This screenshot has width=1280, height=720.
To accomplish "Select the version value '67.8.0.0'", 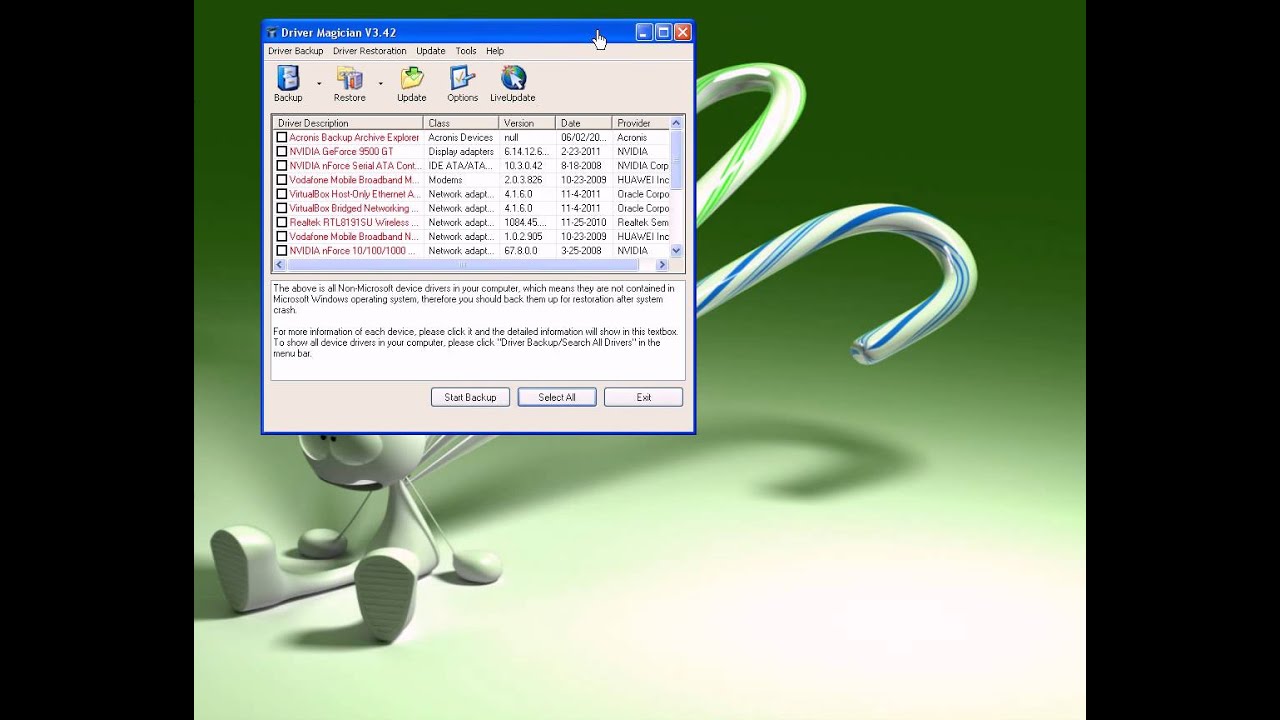I will 520,251.
